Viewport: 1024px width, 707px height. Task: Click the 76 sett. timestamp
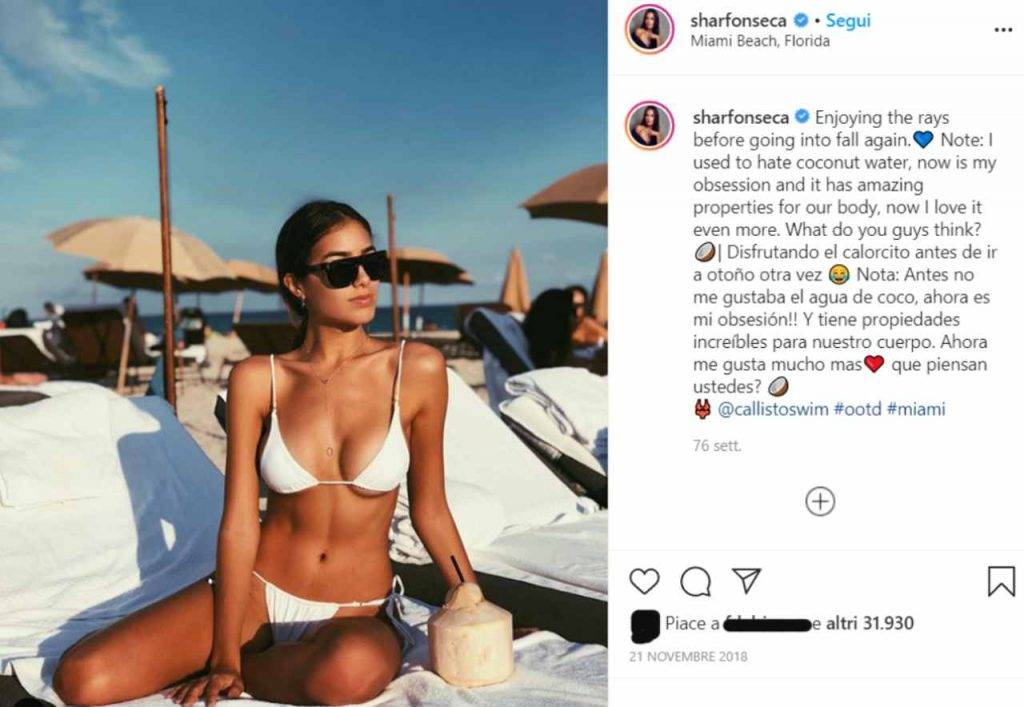716,446
